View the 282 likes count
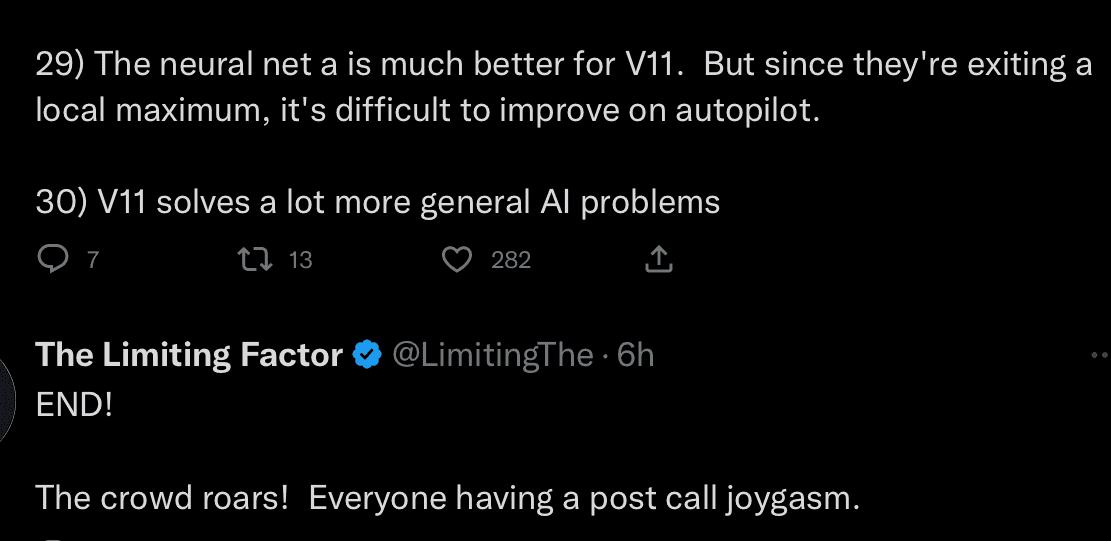The image size is (1111, 541). (511, 261)
